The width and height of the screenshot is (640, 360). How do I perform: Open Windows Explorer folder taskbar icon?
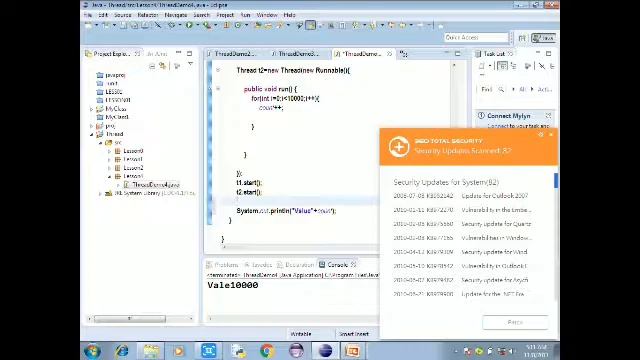[151, 351]
